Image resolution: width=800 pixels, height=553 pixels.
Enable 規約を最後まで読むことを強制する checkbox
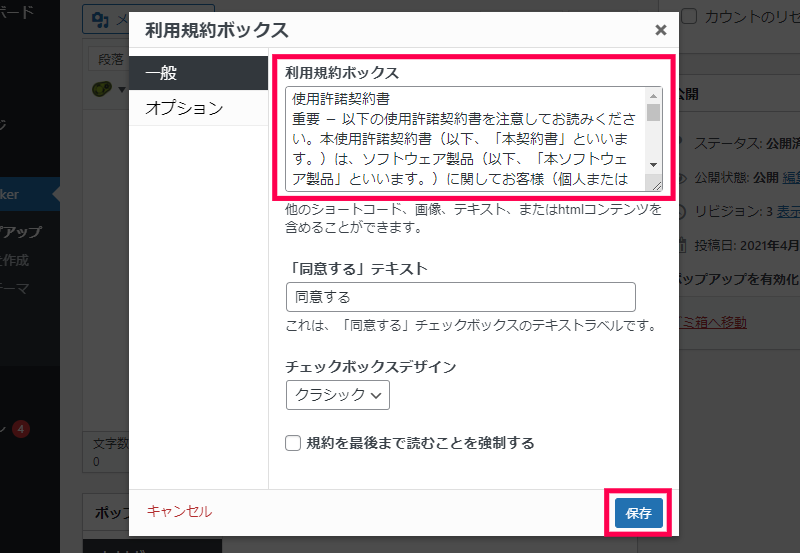tap(293, 443)
